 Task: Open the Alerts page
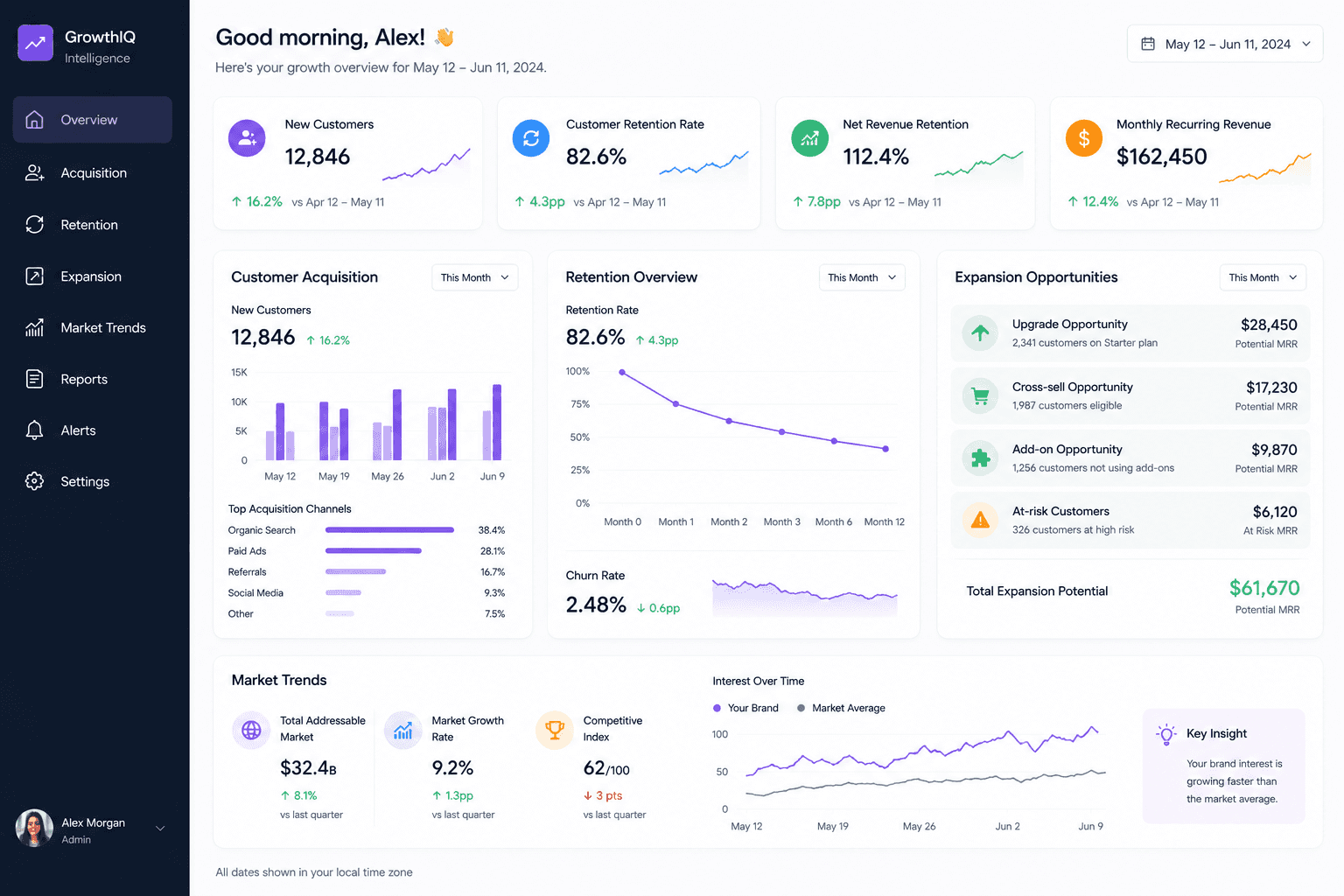coord(93,430)
